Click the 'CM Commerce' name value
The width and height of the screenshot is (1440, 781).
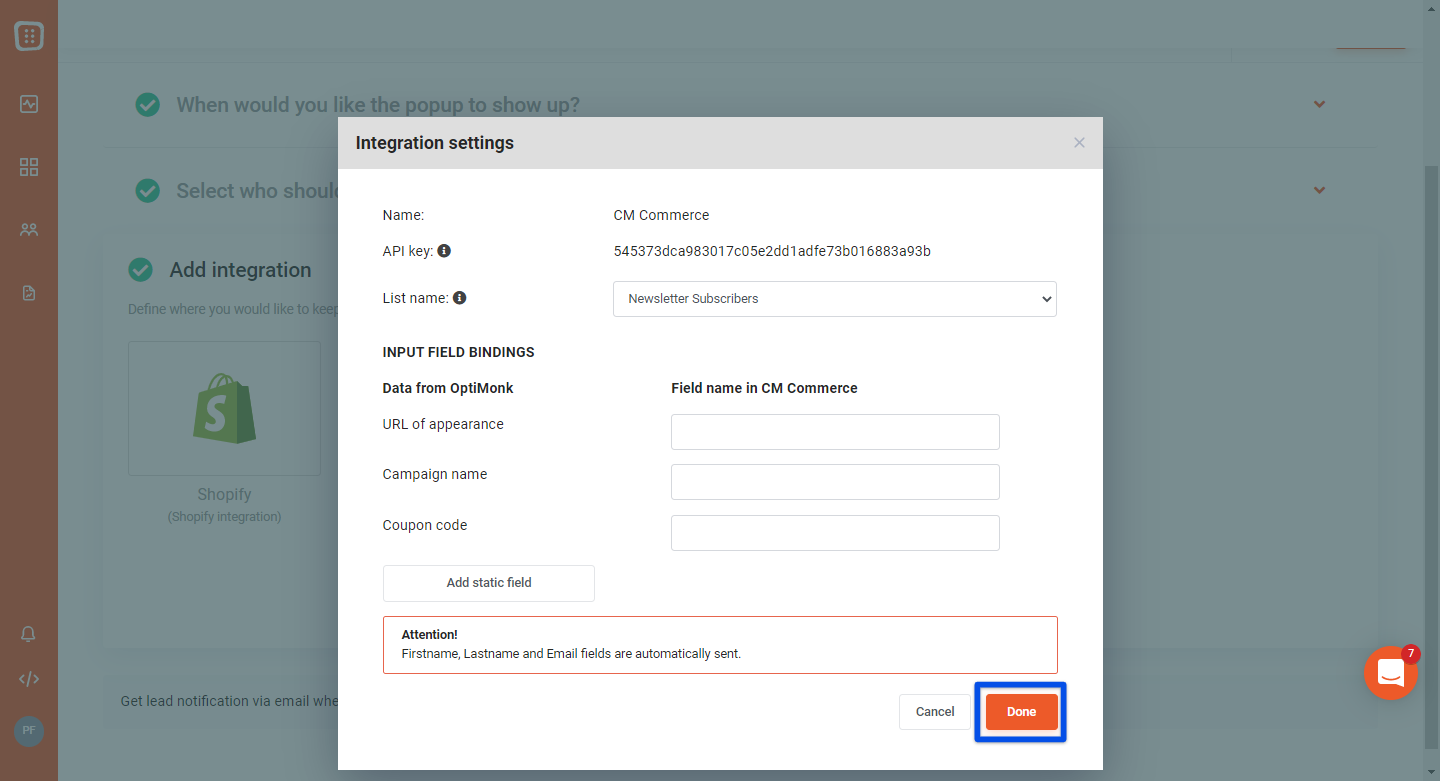click(x=661, y=215)
